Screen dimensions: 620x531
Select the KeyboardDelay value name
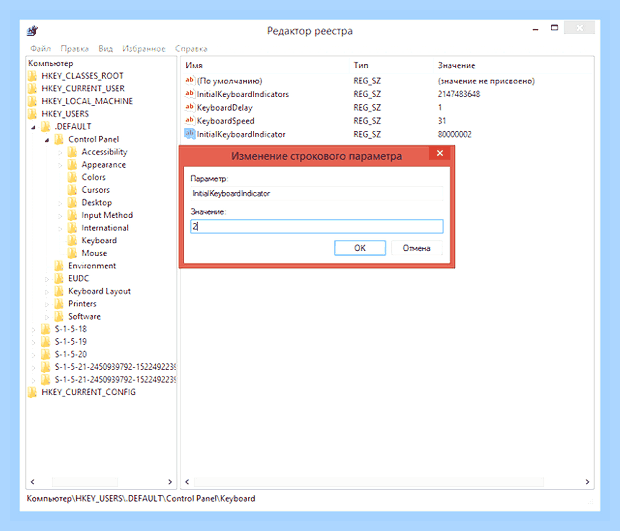click(x=225, y=108)
